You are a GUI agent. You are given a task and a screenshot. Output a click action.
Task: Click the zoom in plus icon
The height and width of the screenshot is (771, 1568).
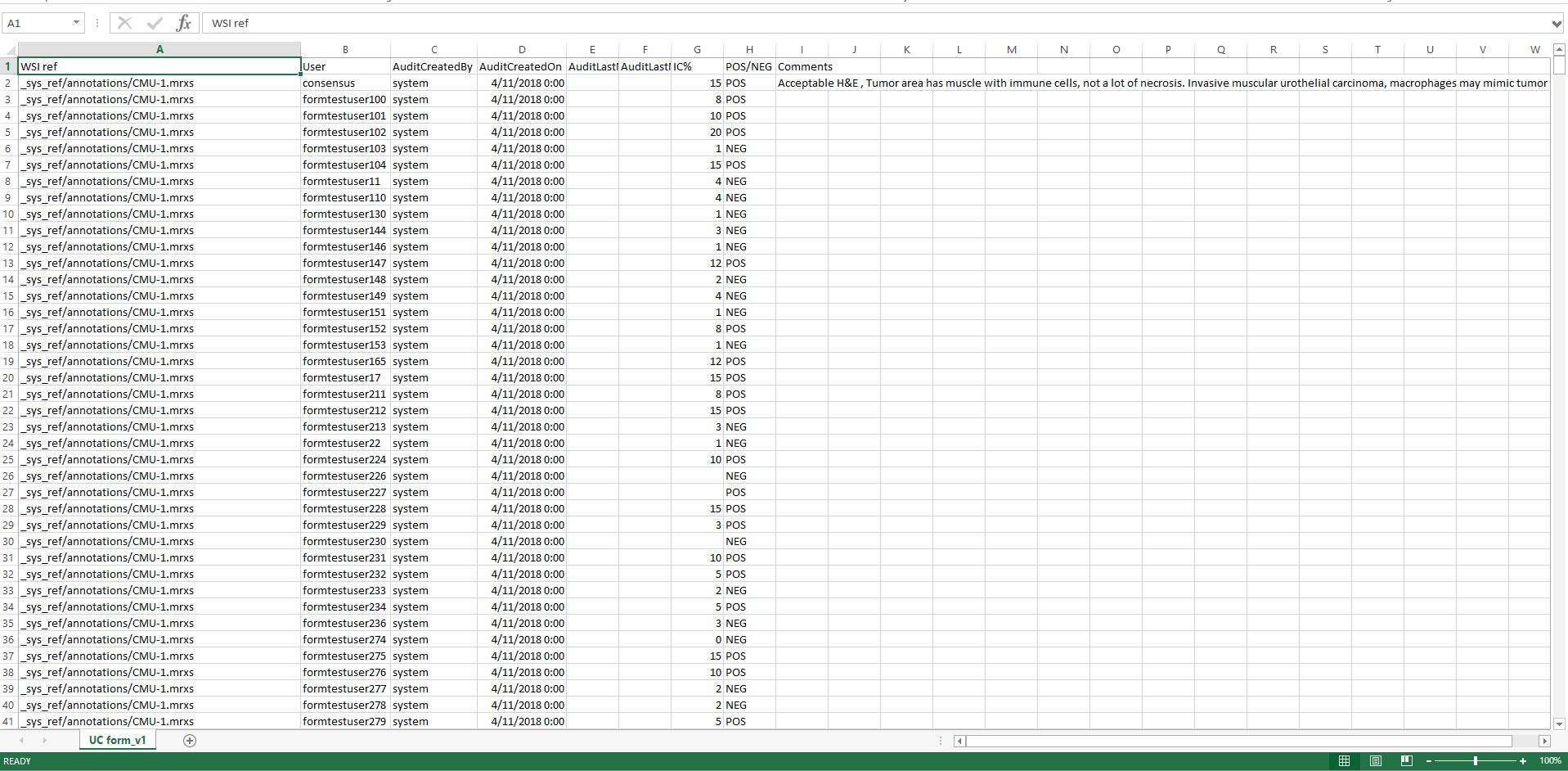(1522, 761)
